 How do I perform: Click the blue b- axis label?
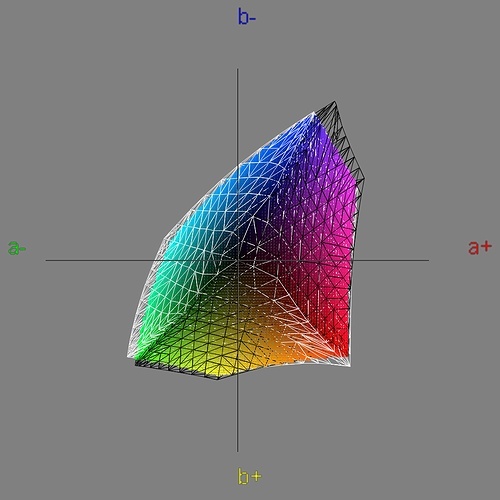[x=247, y=17]
